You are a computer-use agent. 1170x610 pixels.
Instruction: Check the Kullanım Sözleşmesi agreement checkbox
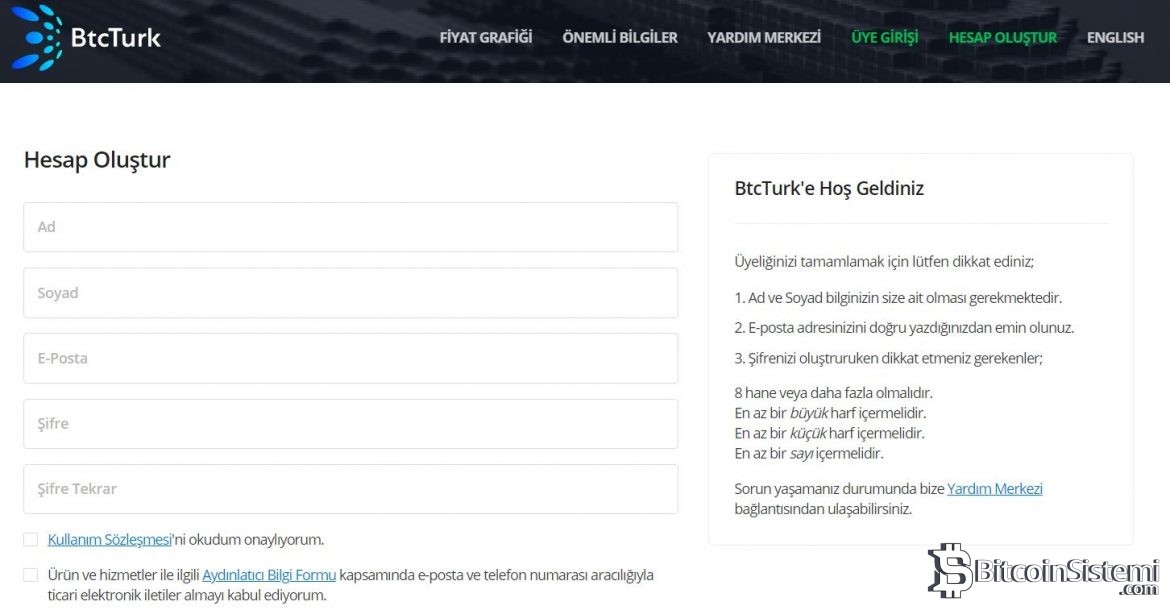[31, 540]
